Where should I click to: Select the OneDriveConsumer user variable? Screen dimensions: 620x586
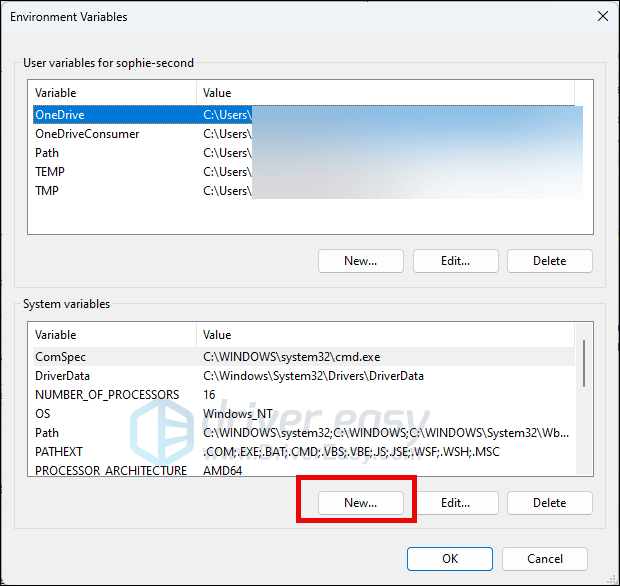[87, 134]
